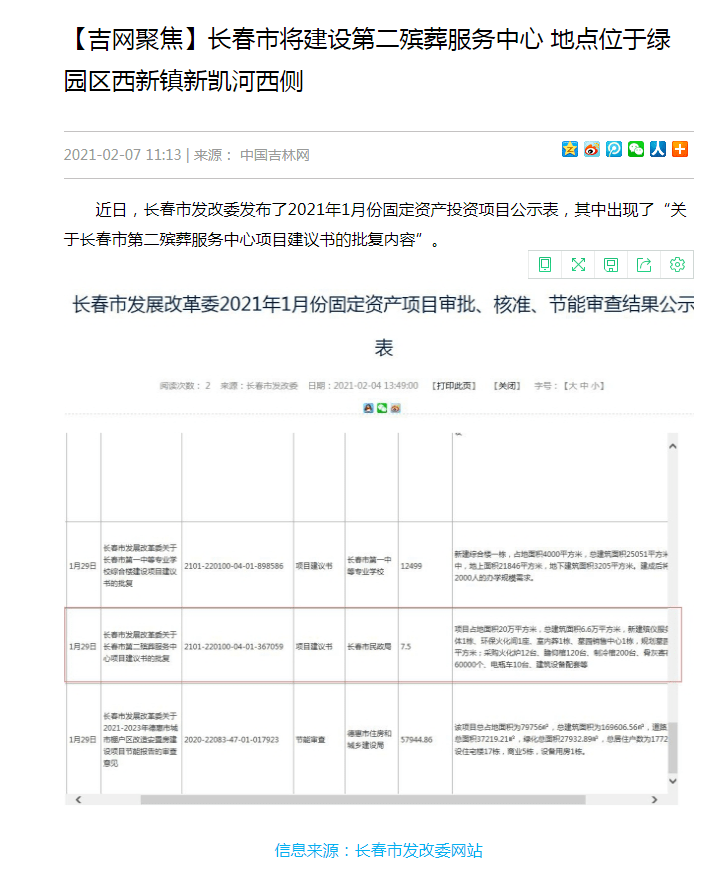Click project code 2101-220100-04-01-367059

coord(234,647)
